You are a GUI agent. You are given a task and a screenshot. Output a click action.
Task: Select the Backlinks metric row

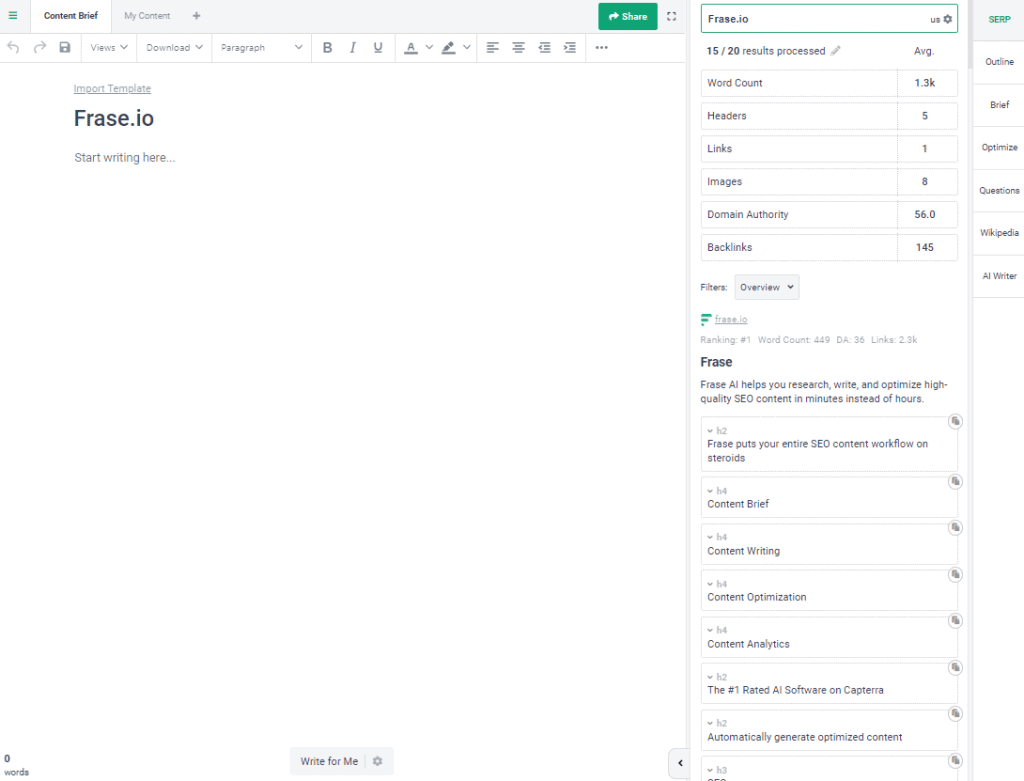click(829, 247)
